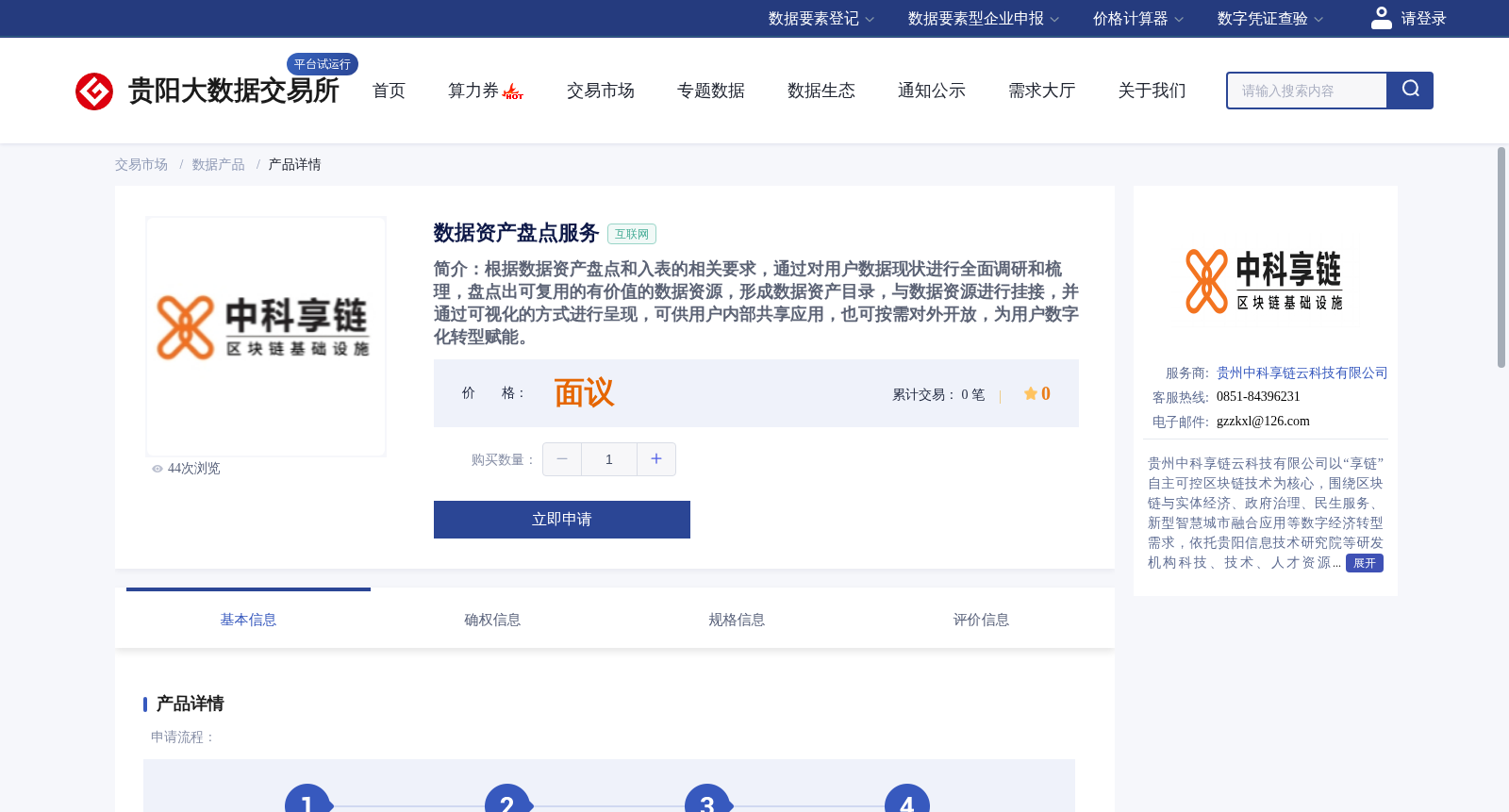This screenshot has height=812, width=1509.
Task: Open 贵州中科享链云科技有限公司 provider link
Action: [1302, 373]
